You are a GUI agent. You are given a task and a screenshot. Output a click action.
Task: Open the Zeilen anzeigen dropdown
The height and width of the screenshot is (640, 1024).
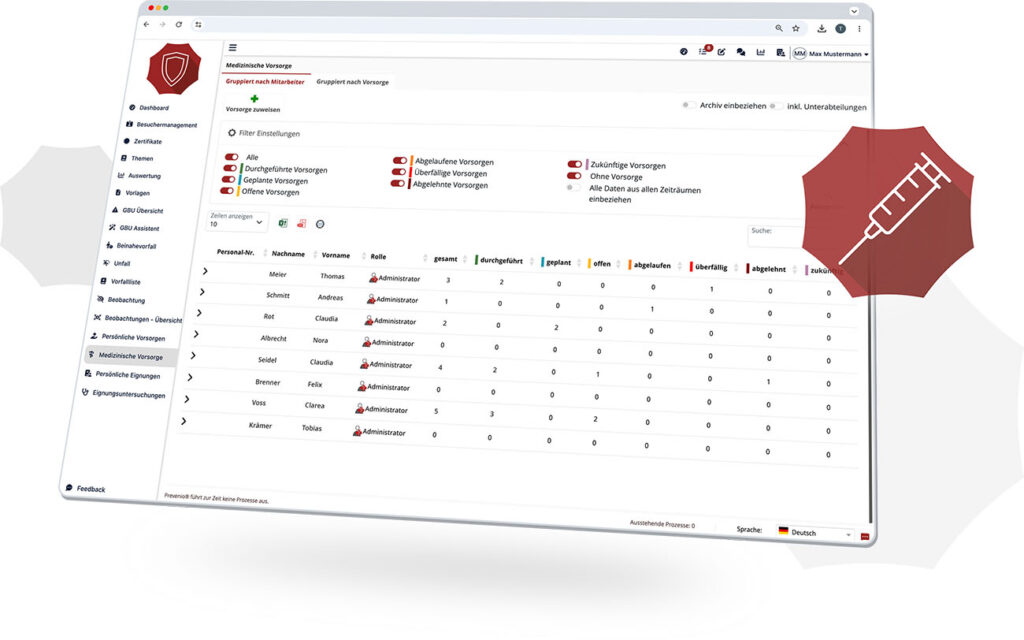[x=236, y=221]
